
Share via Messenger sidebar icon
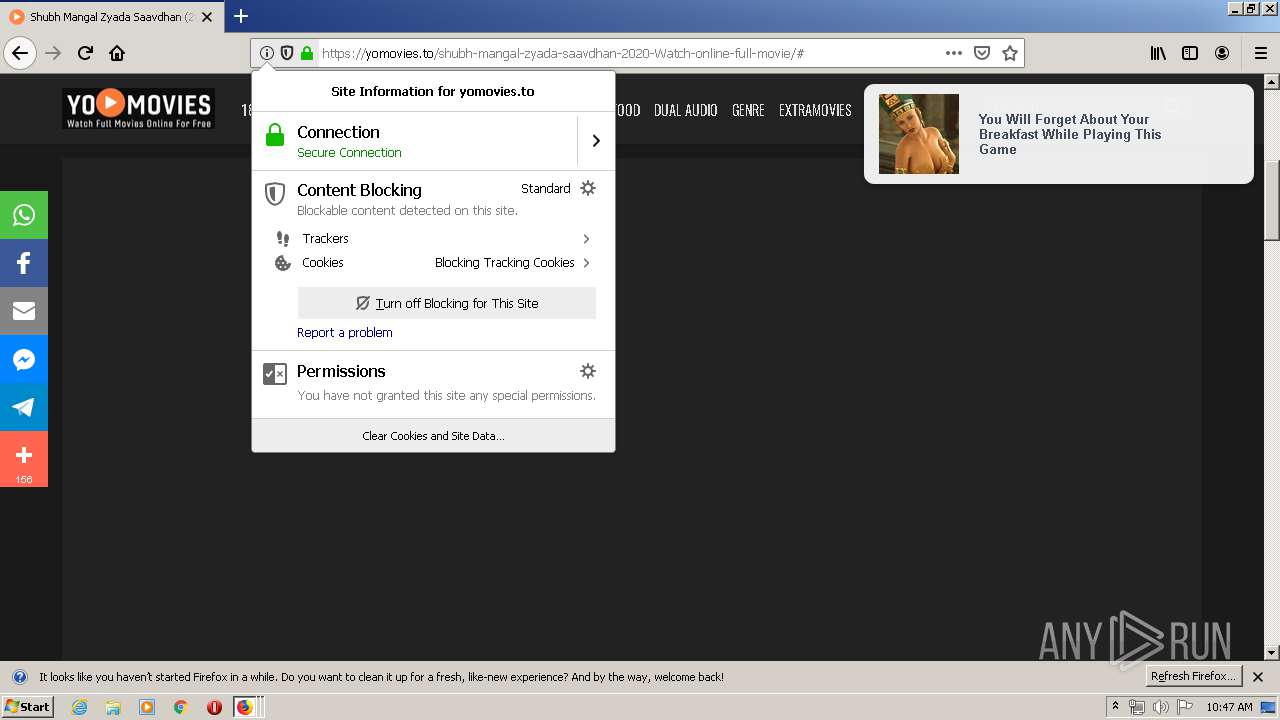[x=24, y=359]
